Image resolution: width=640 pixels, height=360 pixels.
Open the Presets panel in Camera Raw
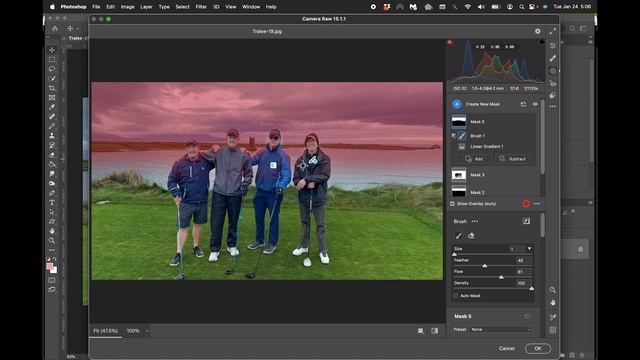click(553, 95)
